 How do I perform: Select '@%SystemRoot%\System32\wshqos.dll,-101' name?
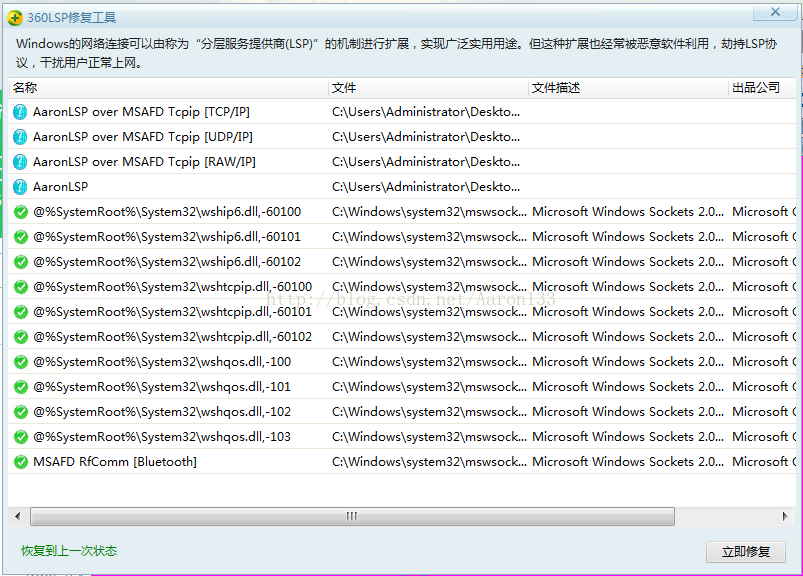pyautogui.click(x=162, y=387)
